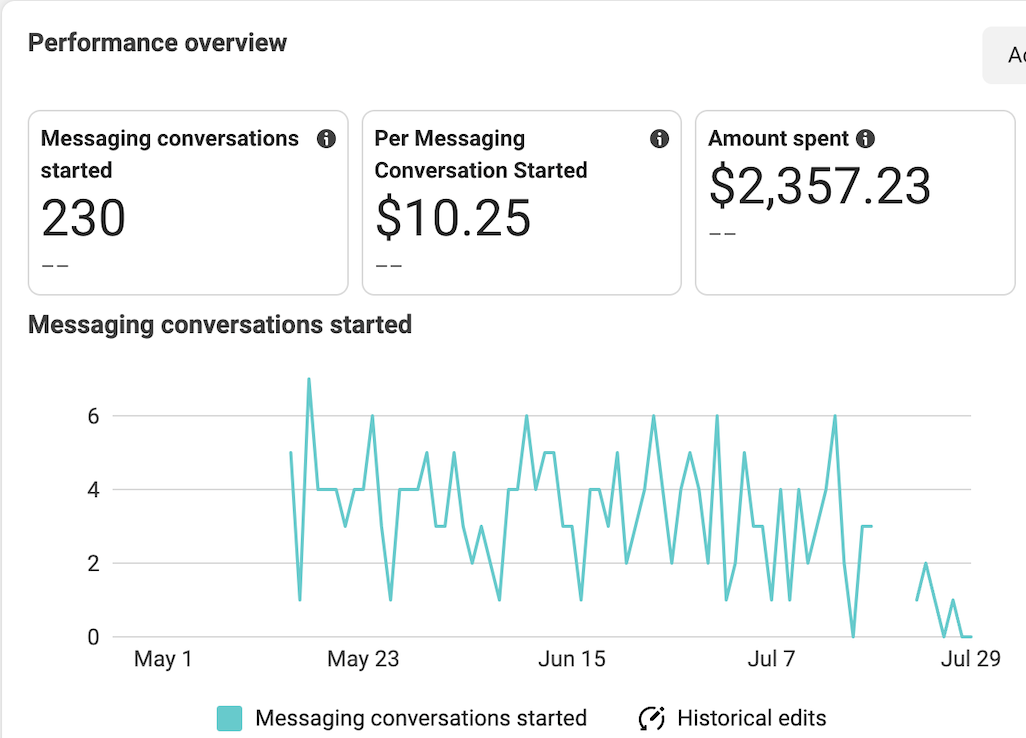The height and width of the screenshot is (738, 1026).
Task: Click the Historical edits gauge icon
Action: click(x=652, y=718)
